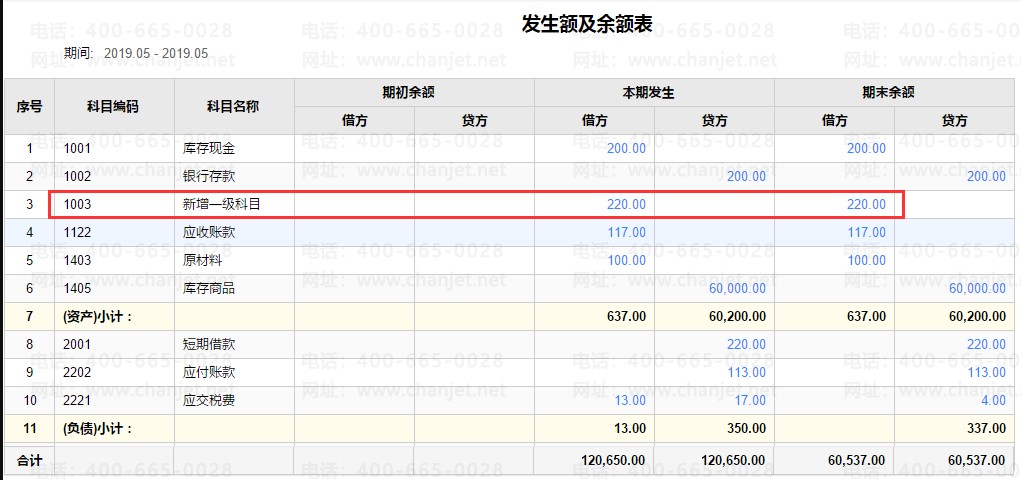1021x480 pixels.
Task: Open 应交税费 current-period debit amount 13.00
Action: pyautogui.click(x=629, y=400)
